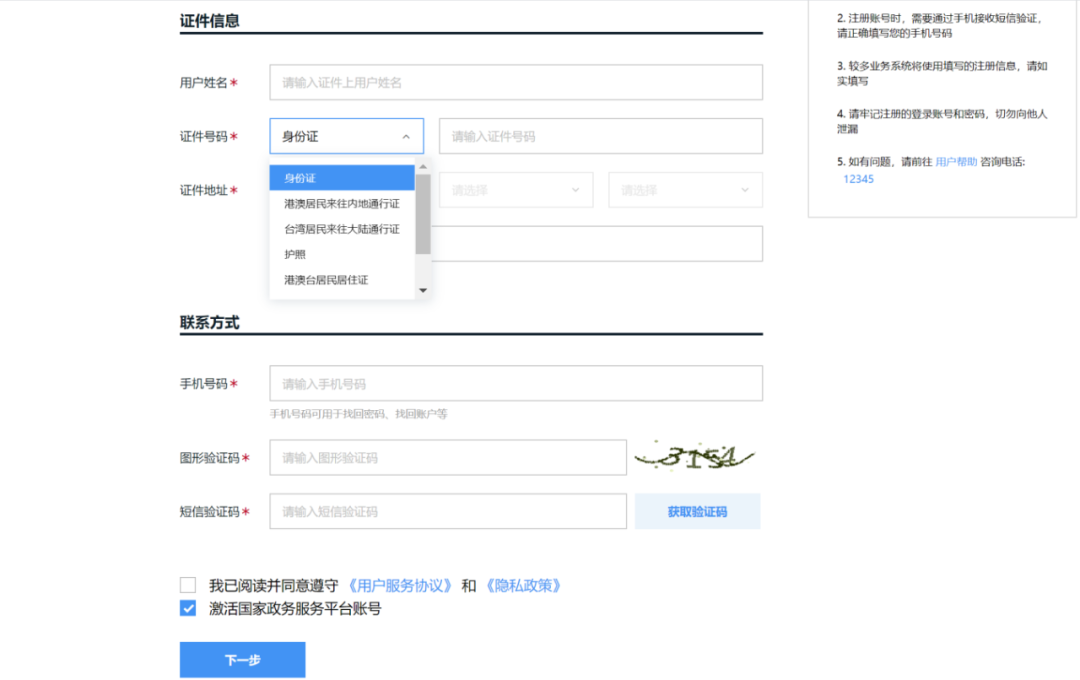
Task: Click the user name input field
Action: pyautogui.click(x=516, y=82)
